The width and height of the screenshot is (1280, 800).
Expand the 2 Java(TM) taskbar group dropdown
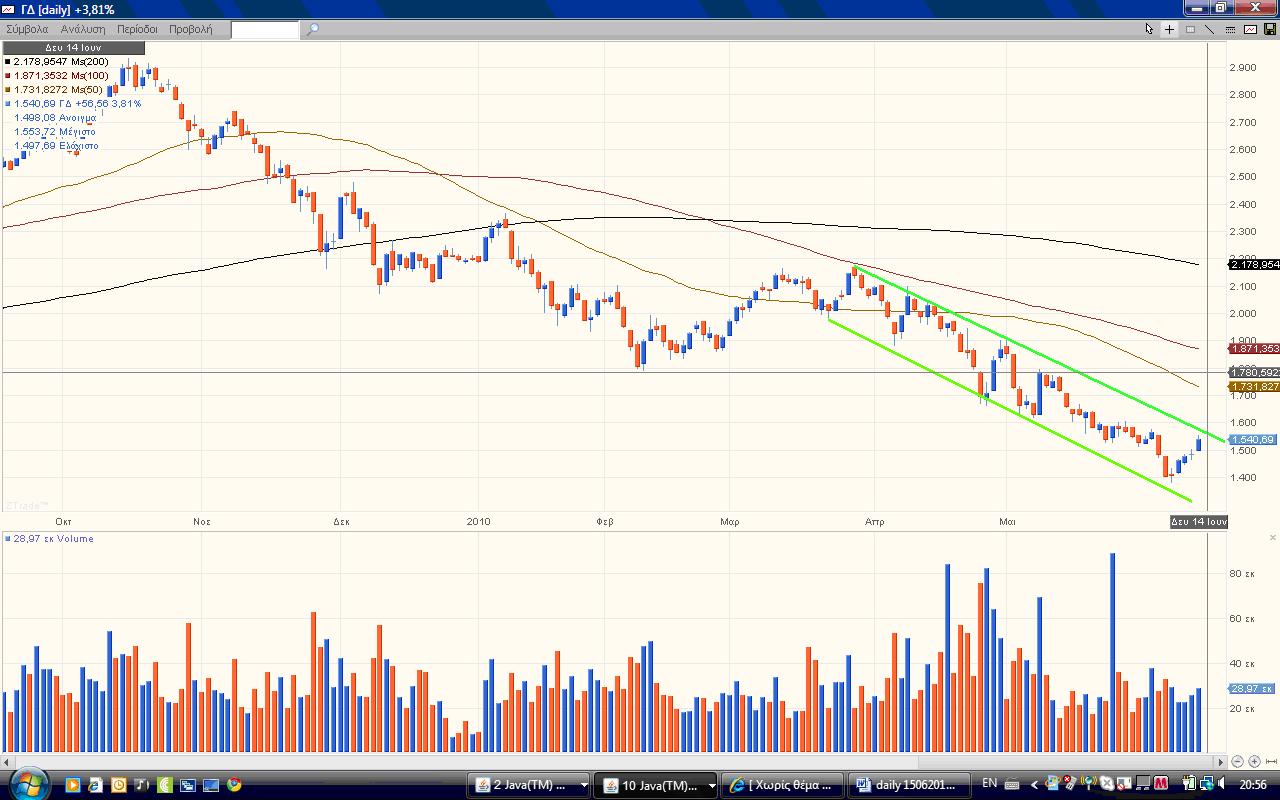point(584,785)
